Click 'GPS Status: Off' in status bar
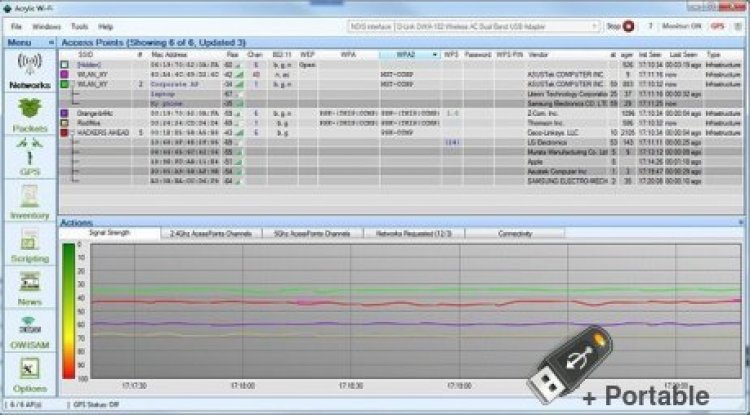Screen dimensions: 750x415 tap(96, 404)
